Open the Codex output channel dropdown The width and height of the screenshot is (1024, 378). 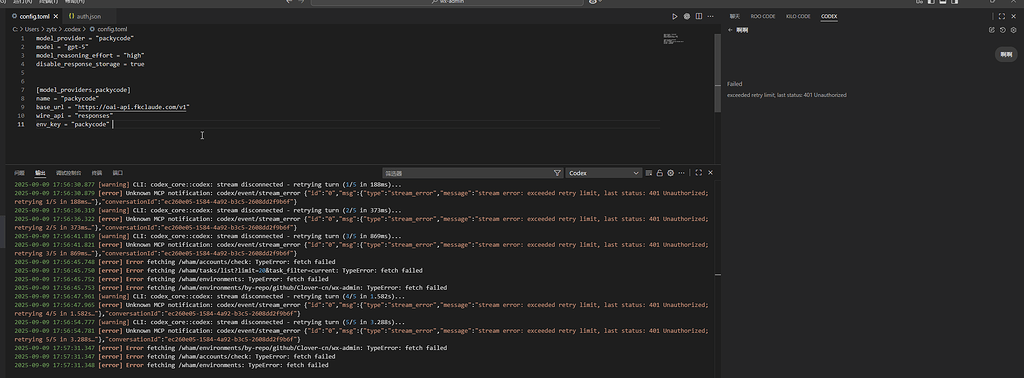pyautogui.click(x=603, y=173)
